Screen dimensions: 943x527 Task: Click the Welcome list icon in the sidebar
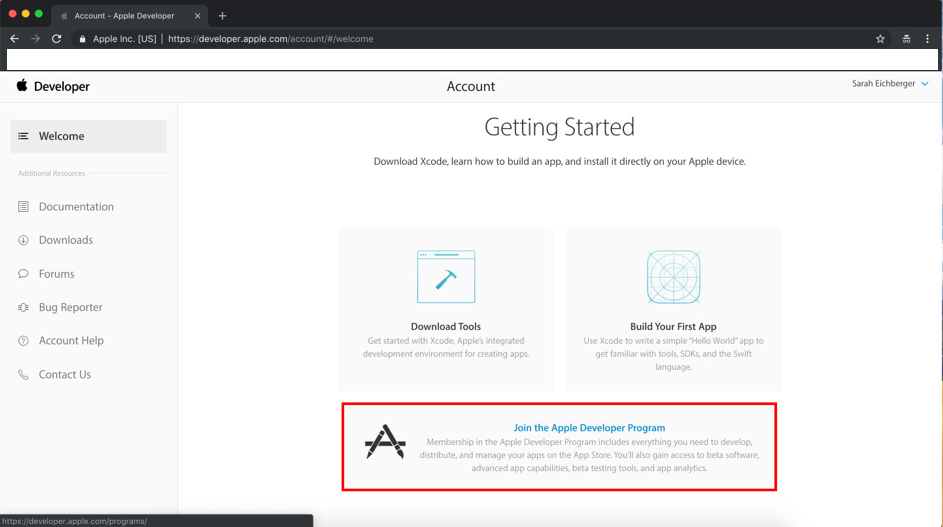[23, 136]
